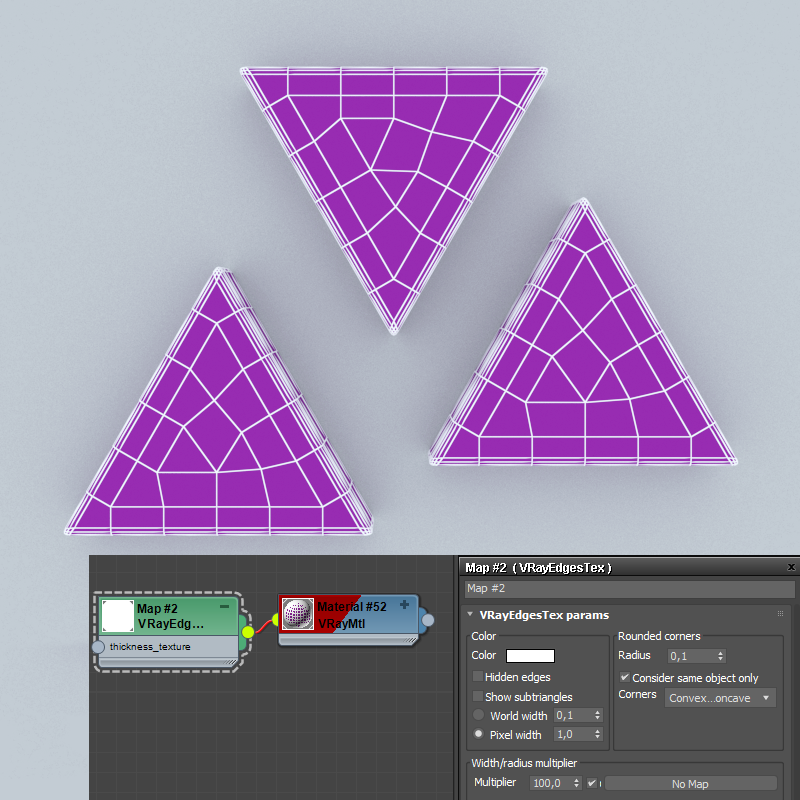
Task: Enable the Show subtriangles checkbox
Action: coord(478,696)
